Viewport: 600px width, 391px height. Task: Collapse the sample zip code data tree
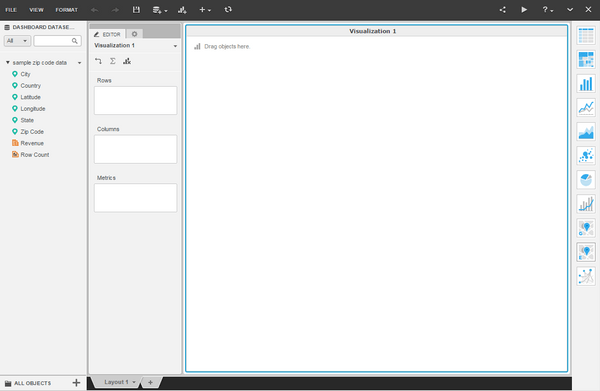click(x=8, y=62)
